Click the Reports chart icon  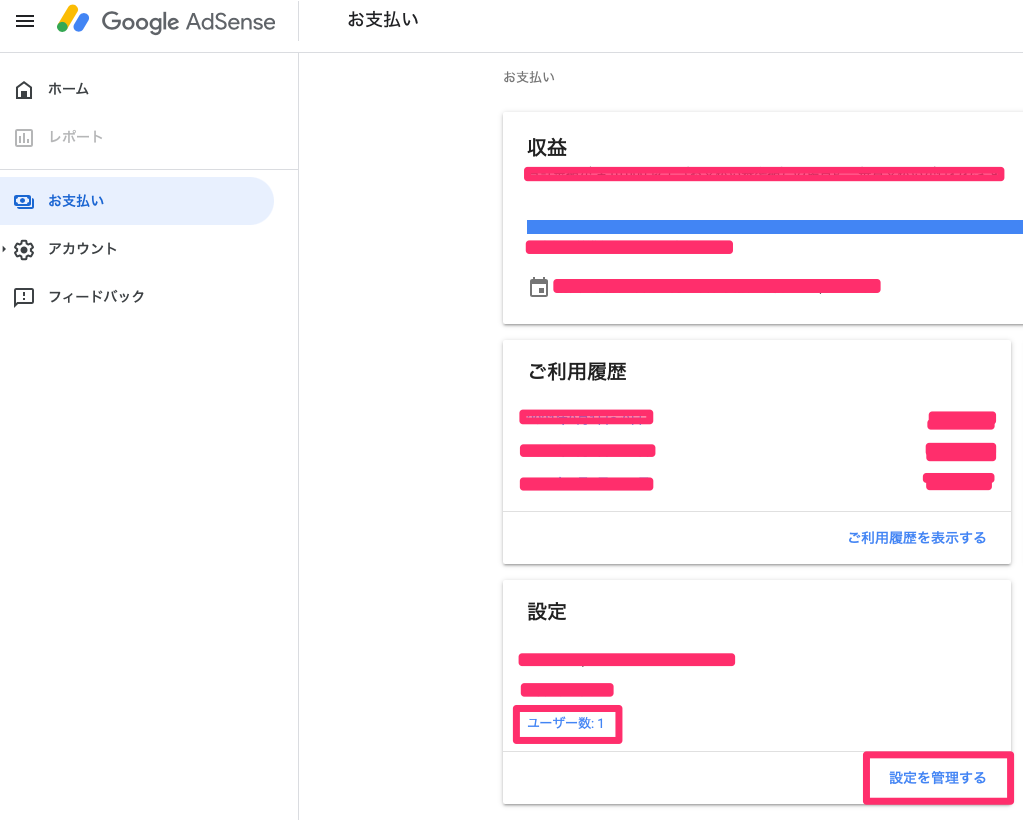[24, 138]
